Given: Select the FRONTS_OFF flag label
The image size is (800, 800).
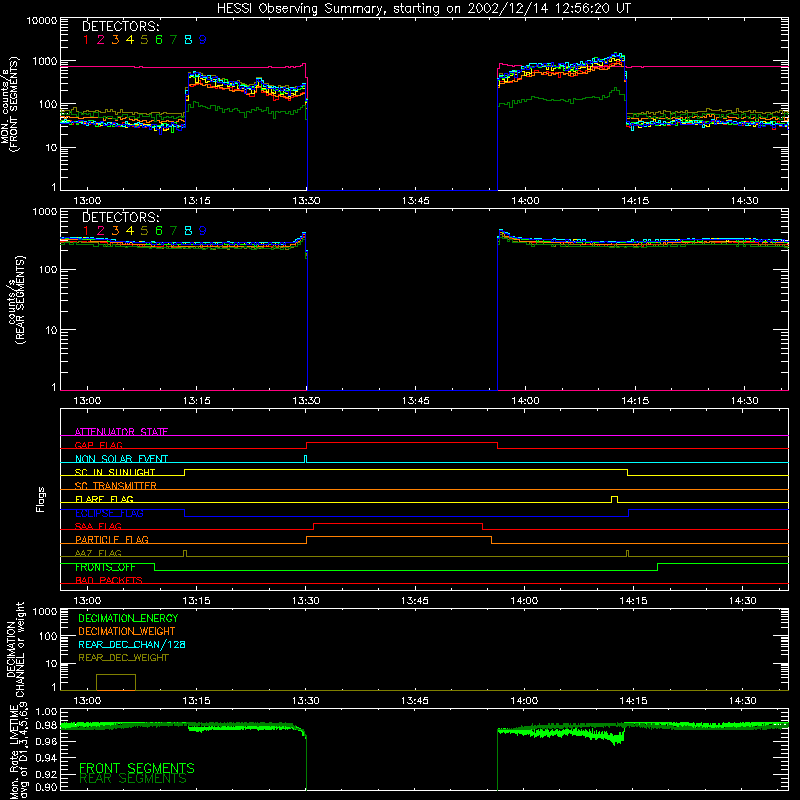Looking at the screenshot, I should [105, 567].
